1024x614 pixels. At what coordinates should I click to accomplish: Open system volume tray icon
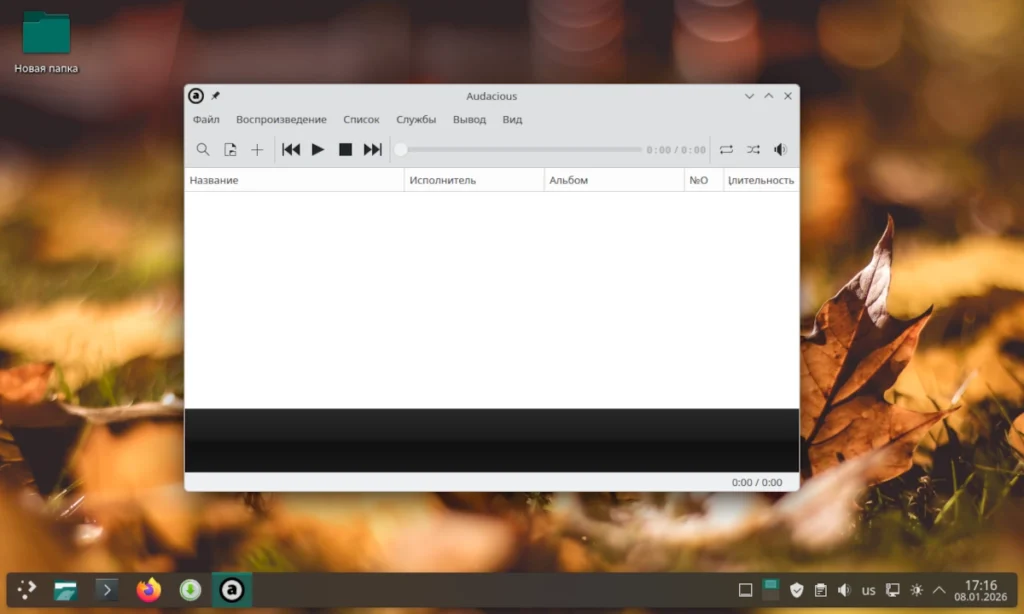click(x=844, y=590)
